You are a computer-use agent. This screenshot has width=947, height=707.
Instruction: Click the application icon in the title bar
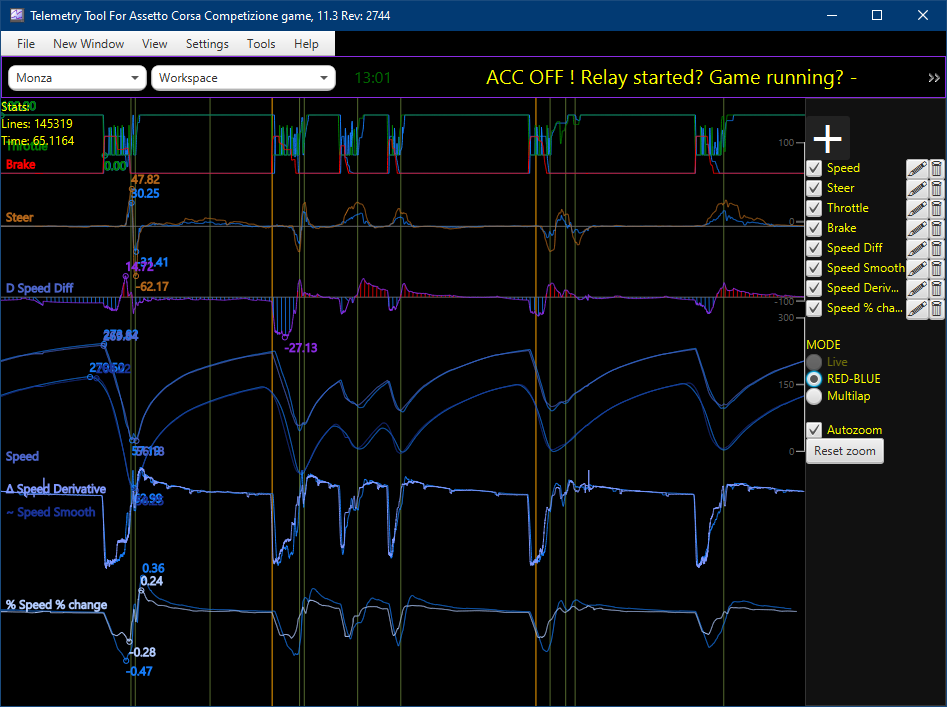pos(17,15)
